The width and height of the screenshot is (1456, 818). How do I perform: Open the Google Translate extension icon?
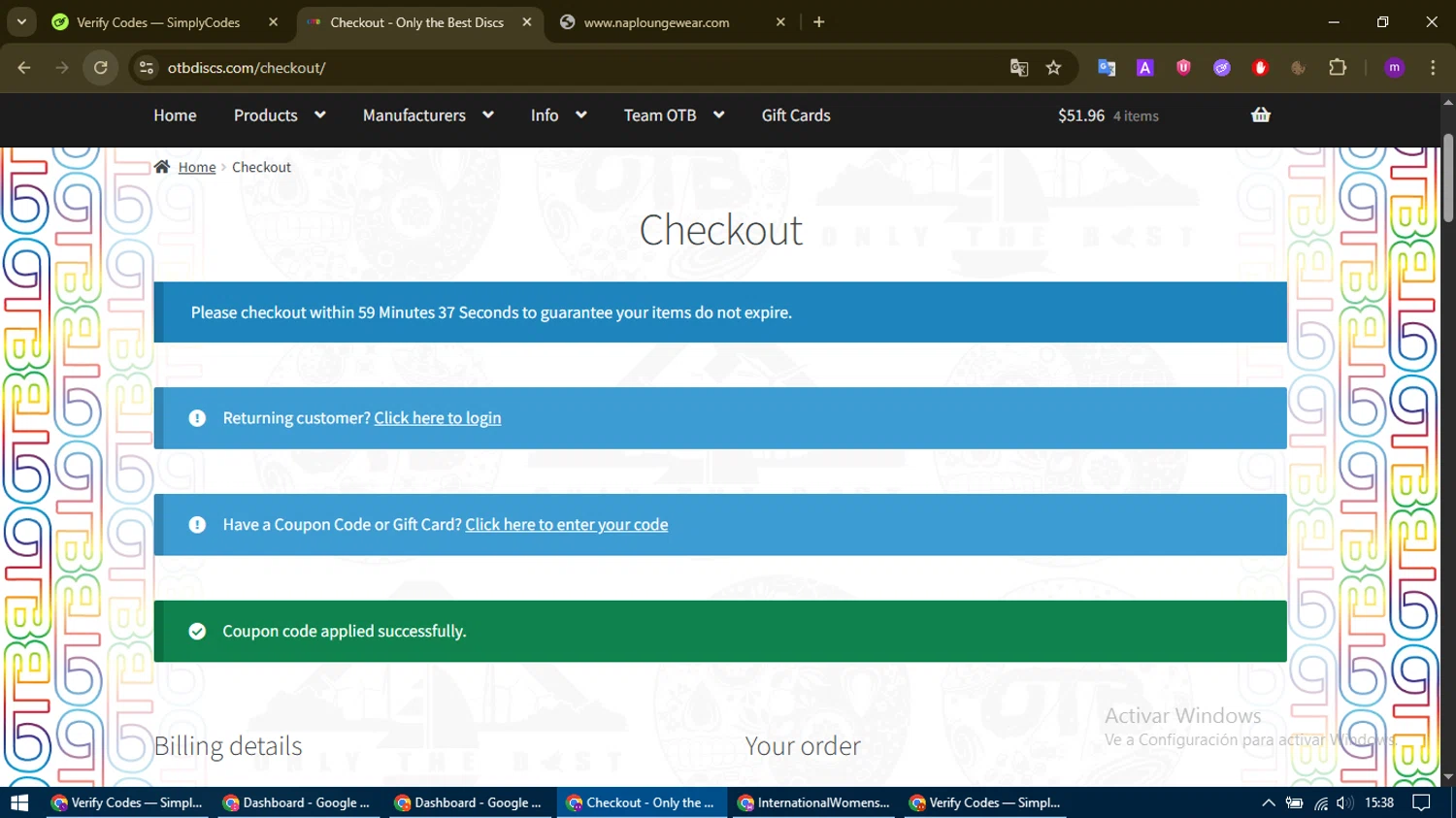[x=1107, y=68]
